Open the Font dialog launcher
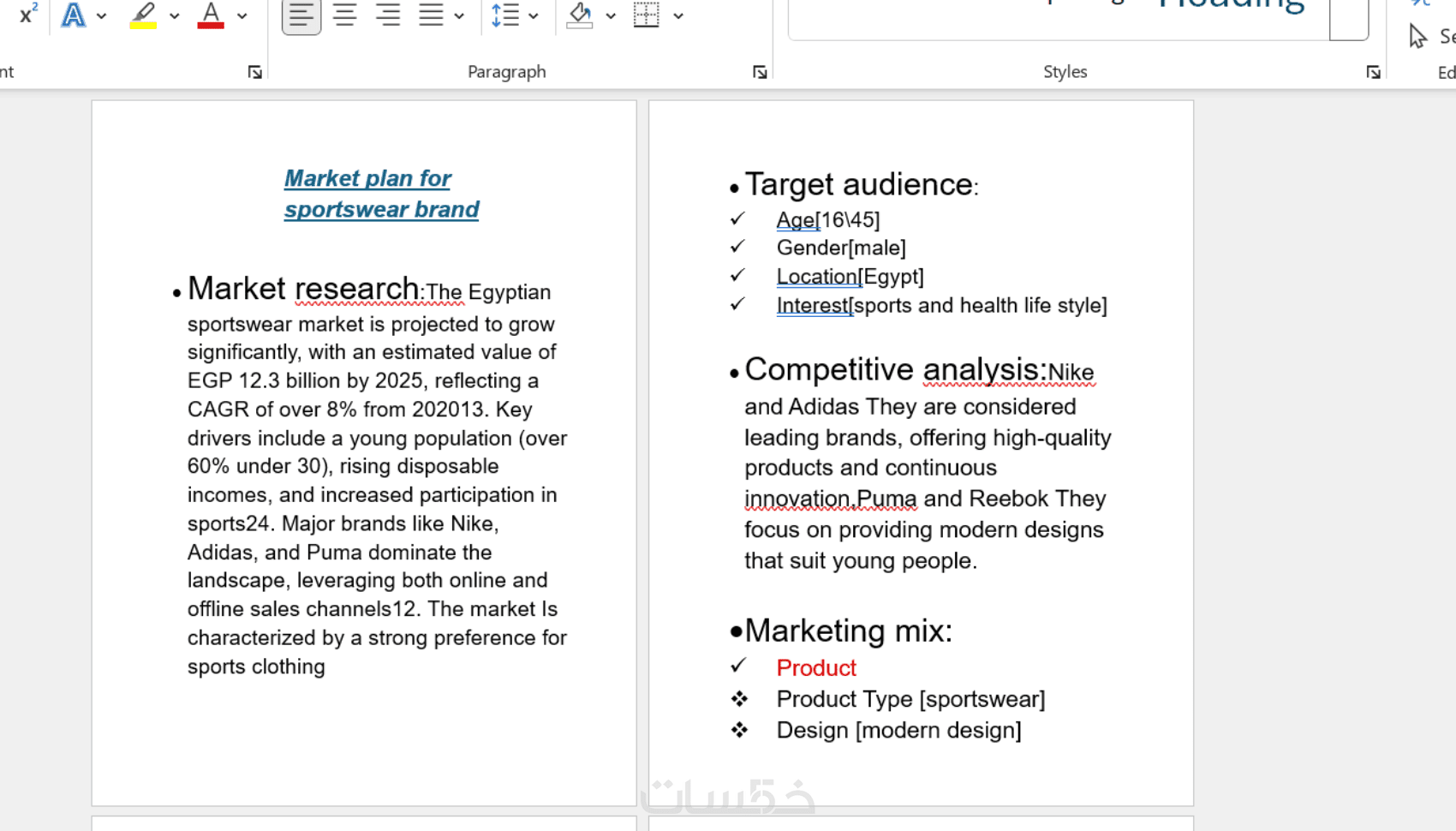 point(254,72)
